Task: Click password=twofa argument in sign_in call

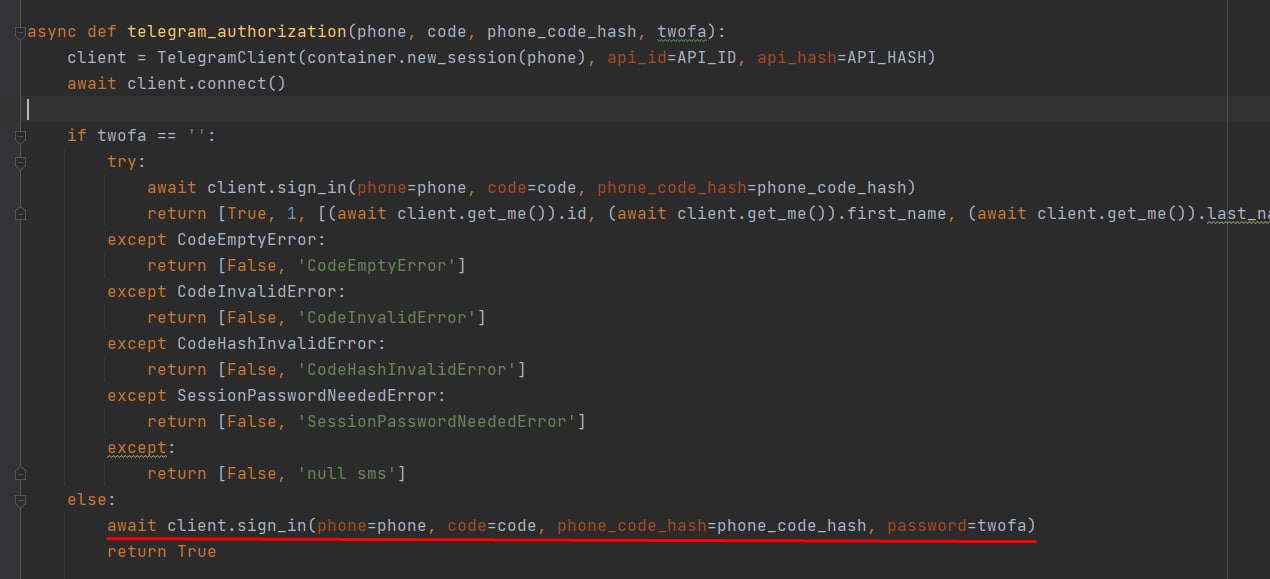Action: click(956, 525)
